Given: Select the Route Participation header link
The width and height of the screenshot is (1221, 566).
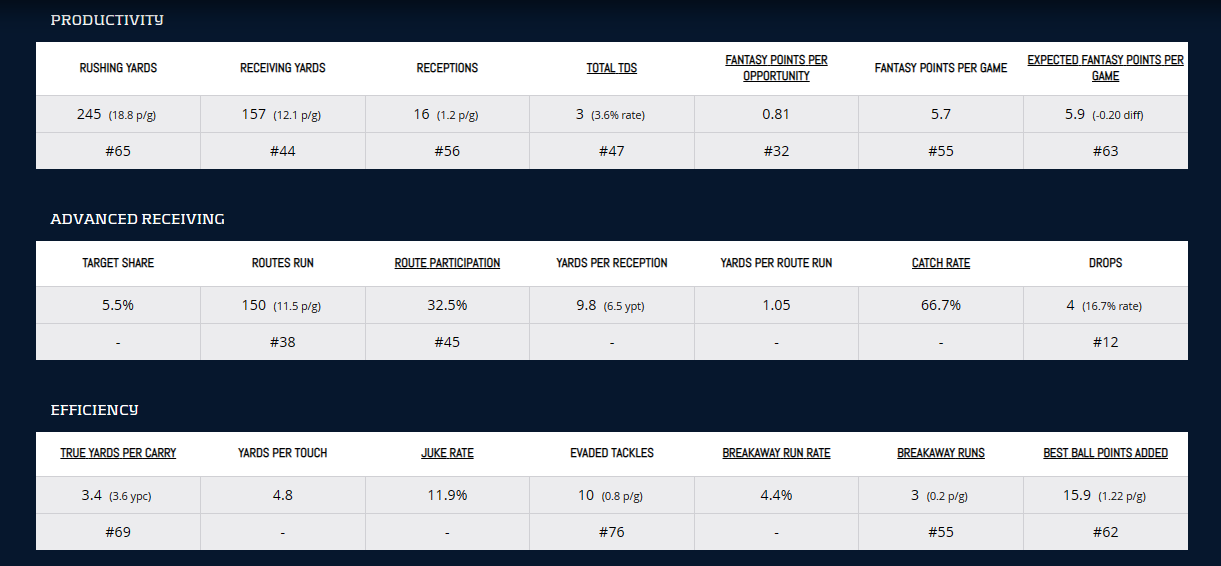Looking at the screenshot, I should (x=447, y=263).
